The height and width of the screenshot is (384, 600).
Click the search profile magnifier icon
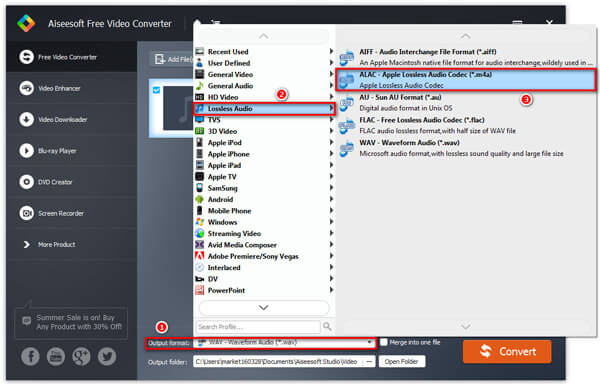(327, 326)
